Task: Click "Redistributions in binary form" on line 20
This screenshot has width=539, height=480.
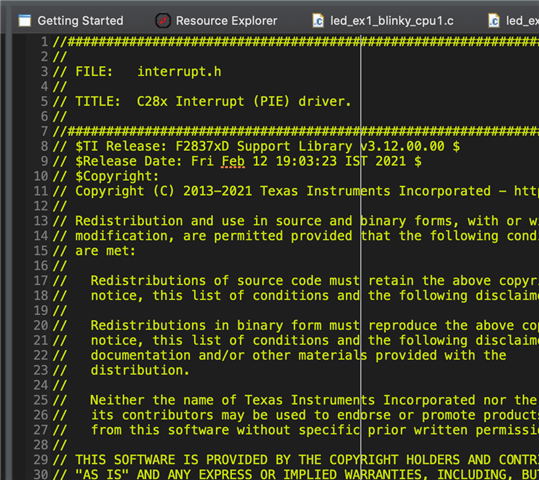Action: tap(206, 325)
